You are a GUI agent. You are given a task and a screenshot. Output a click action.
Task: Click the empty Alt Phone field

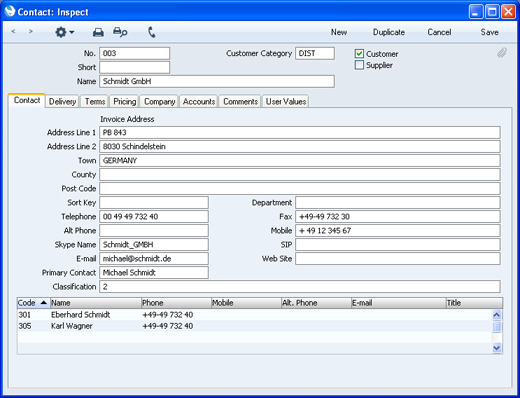154,230
